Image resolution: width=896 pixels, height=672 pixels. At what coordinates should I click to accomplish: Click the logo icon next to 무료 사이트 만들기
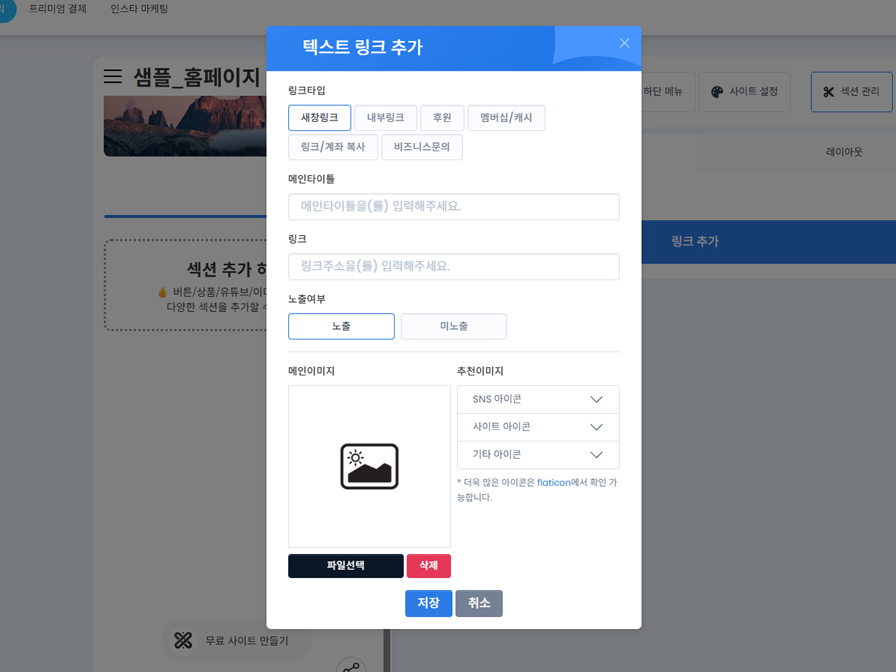(183, 641)
